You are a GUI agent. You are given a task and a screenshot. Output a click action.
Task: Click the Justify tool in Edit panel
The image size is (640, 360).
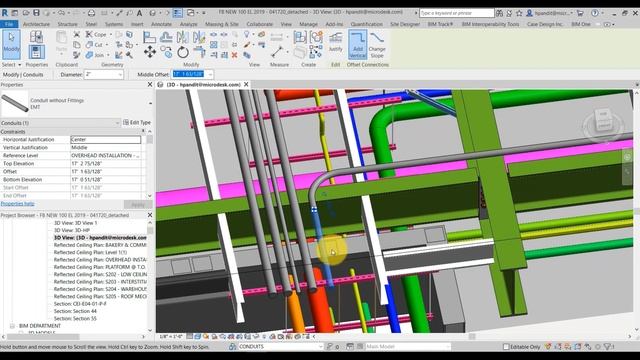[336, 42]
